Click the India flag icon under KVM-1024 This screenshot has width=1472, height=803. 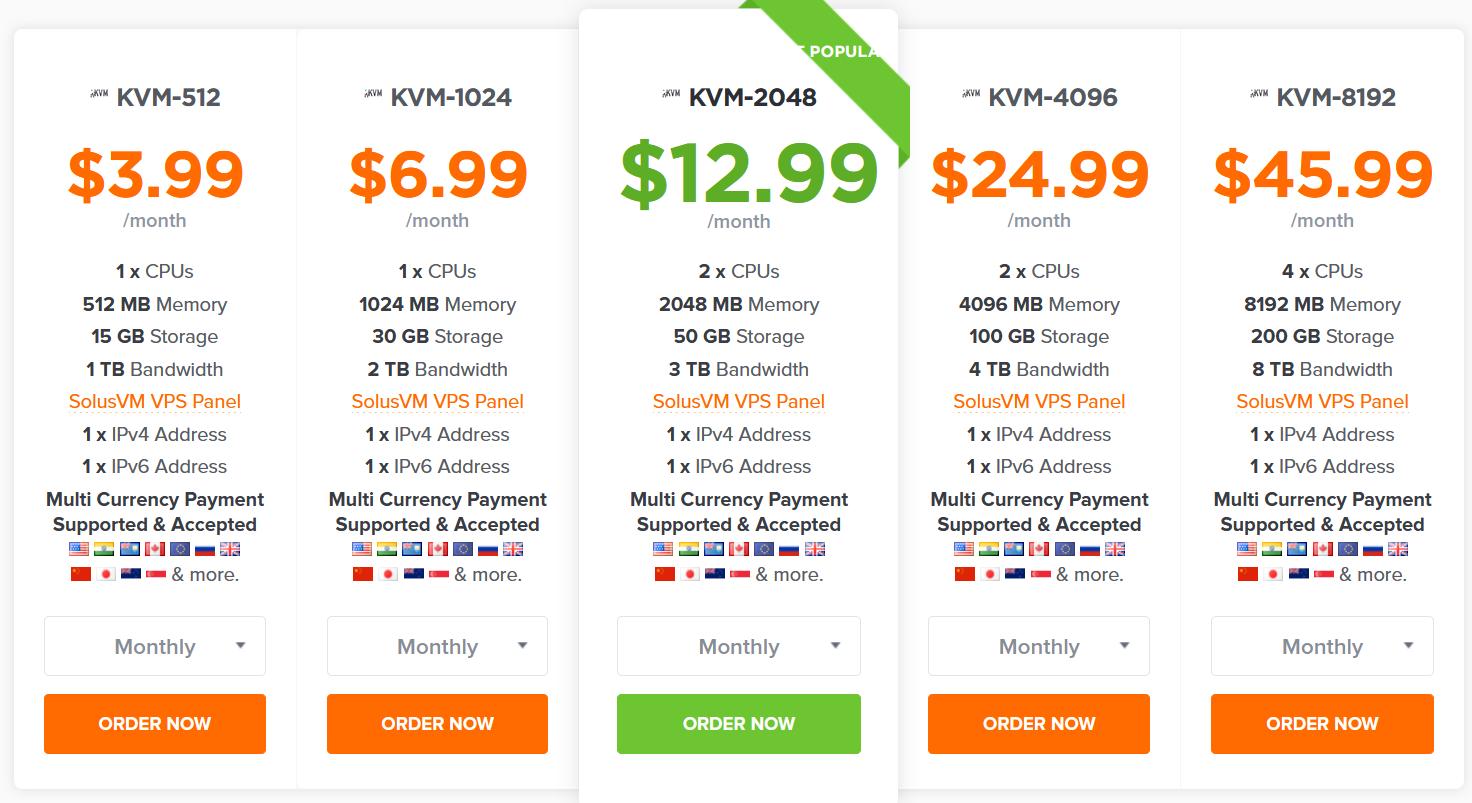(387, 549)
